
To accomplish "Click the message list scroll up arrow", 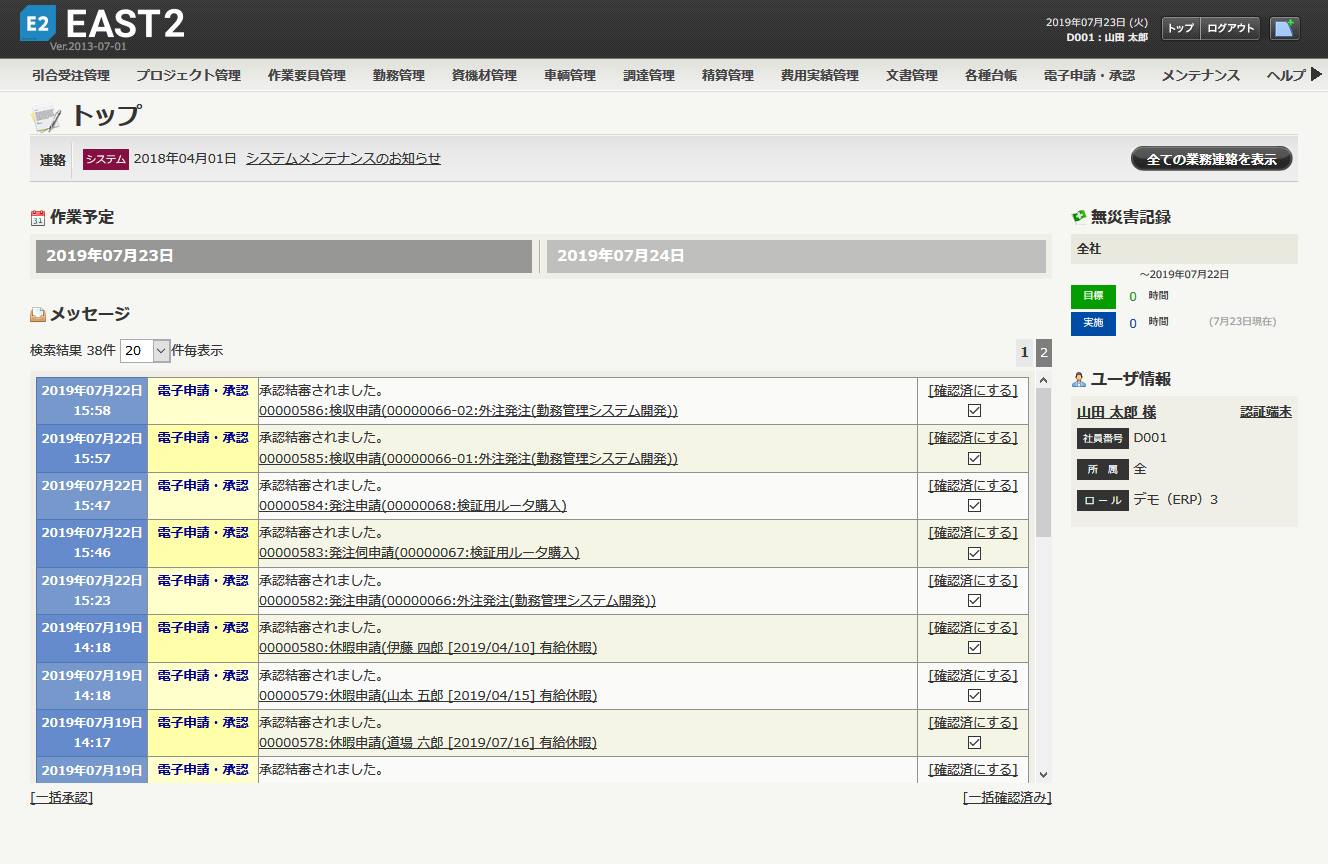I will click(1043, 381).
